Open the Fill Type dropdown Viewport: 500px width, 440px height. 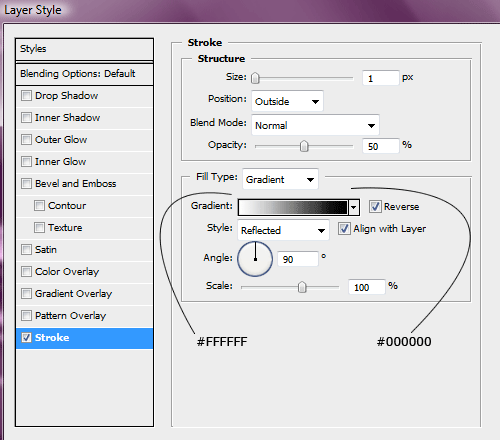[x=280, y=179]
